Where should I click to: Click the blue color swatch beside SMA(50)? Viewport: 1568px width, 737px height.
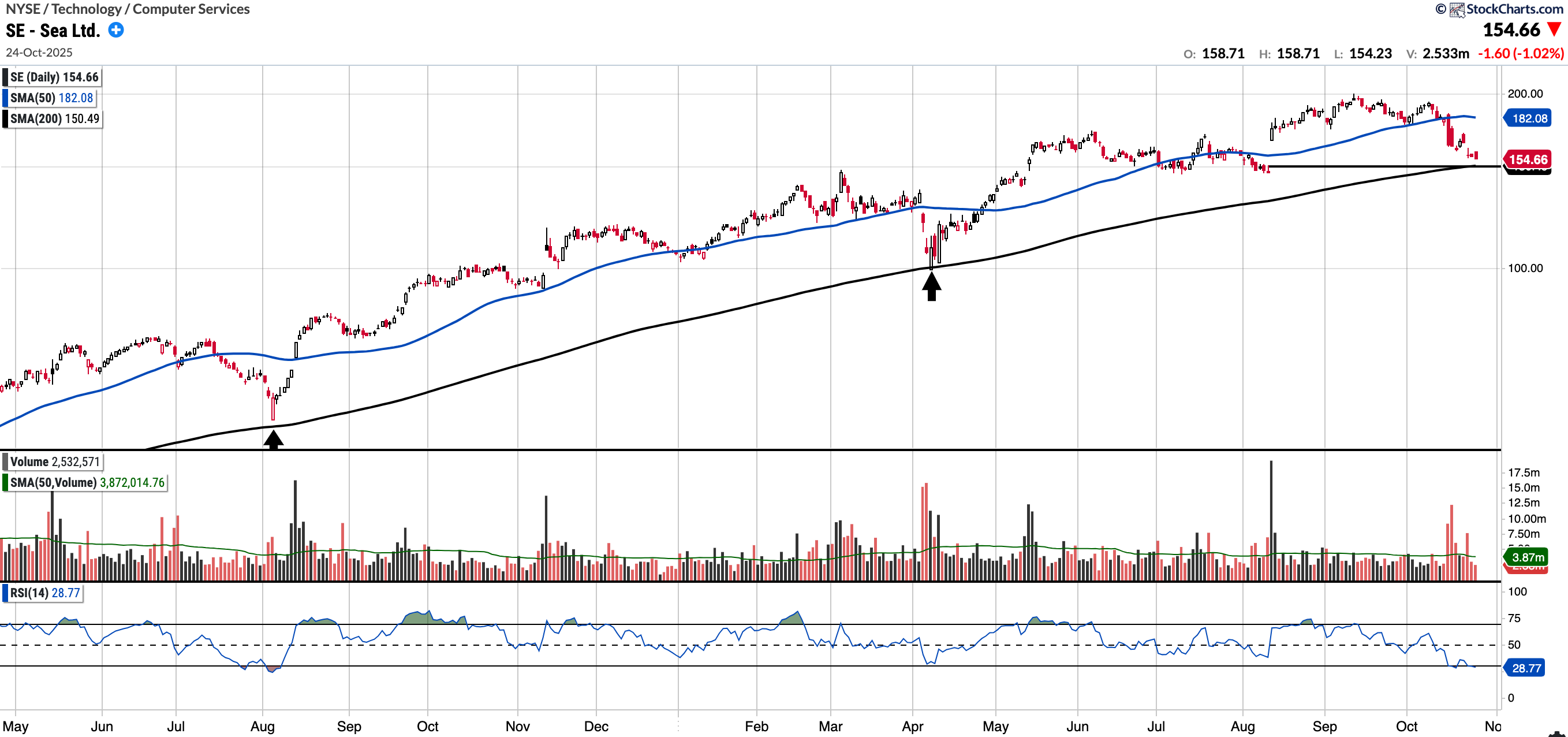pos(5,98)
